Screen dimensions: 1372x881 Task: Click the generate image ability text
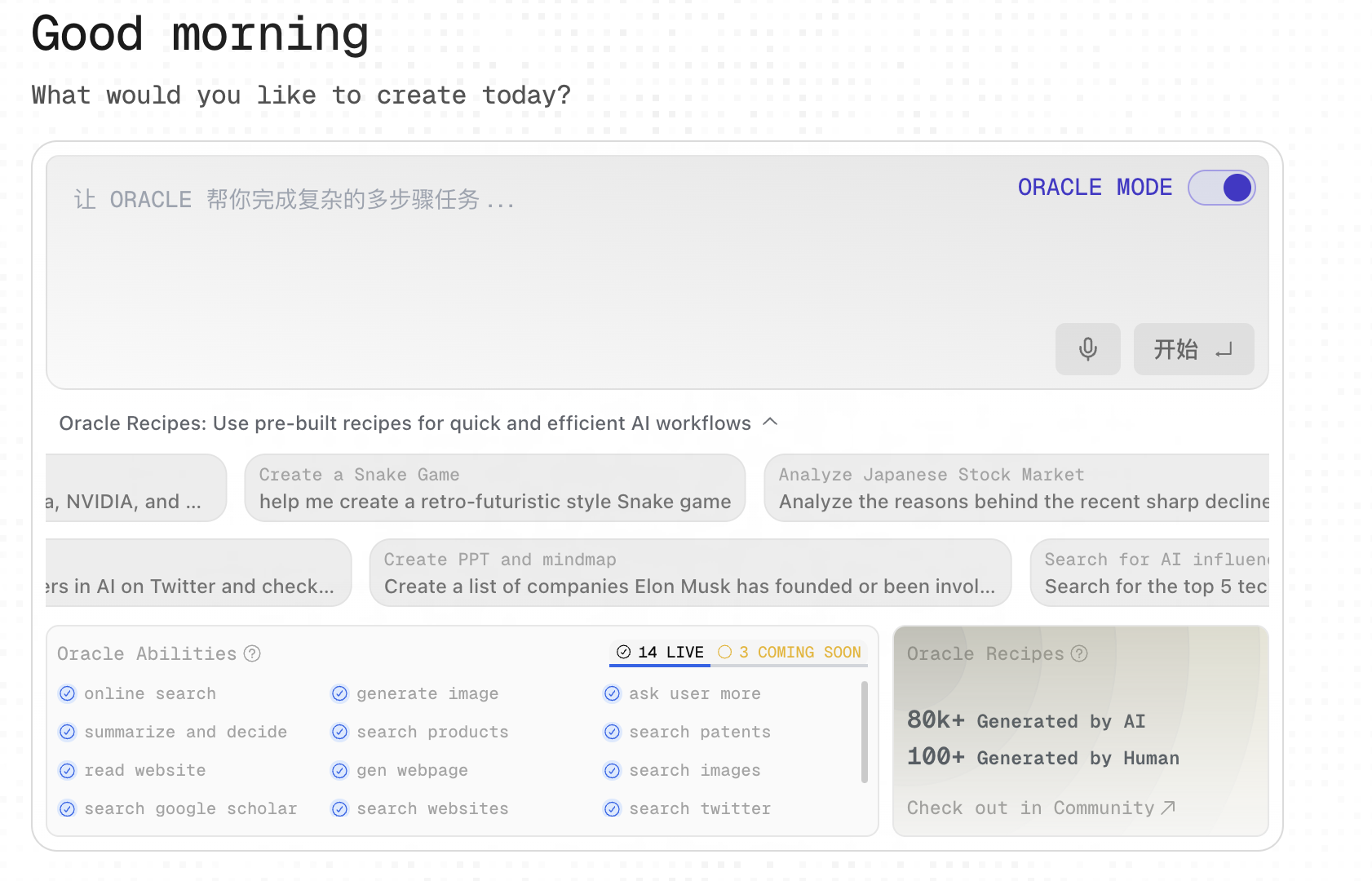(x=427, y=693)
